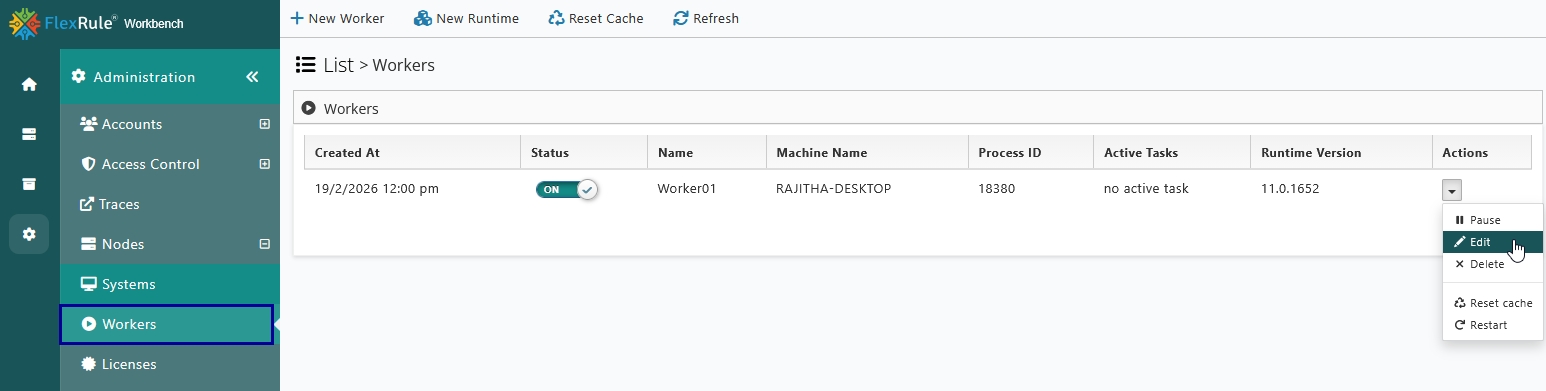Open the Worker01 actions dropdown arrow
This screenshot has height=391, width=1546.
[1452, 190]
